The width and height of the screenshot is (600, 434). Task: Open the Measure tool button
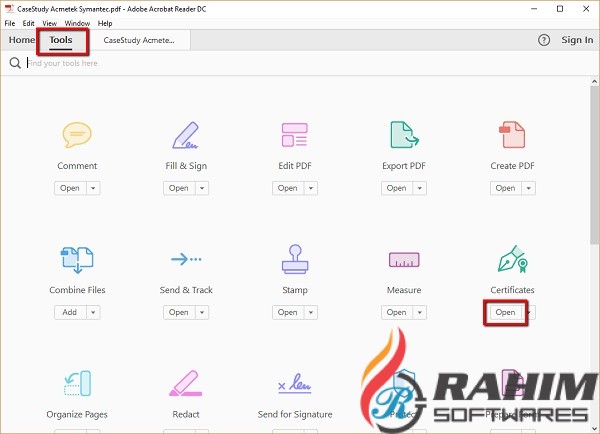pos(397,312)
